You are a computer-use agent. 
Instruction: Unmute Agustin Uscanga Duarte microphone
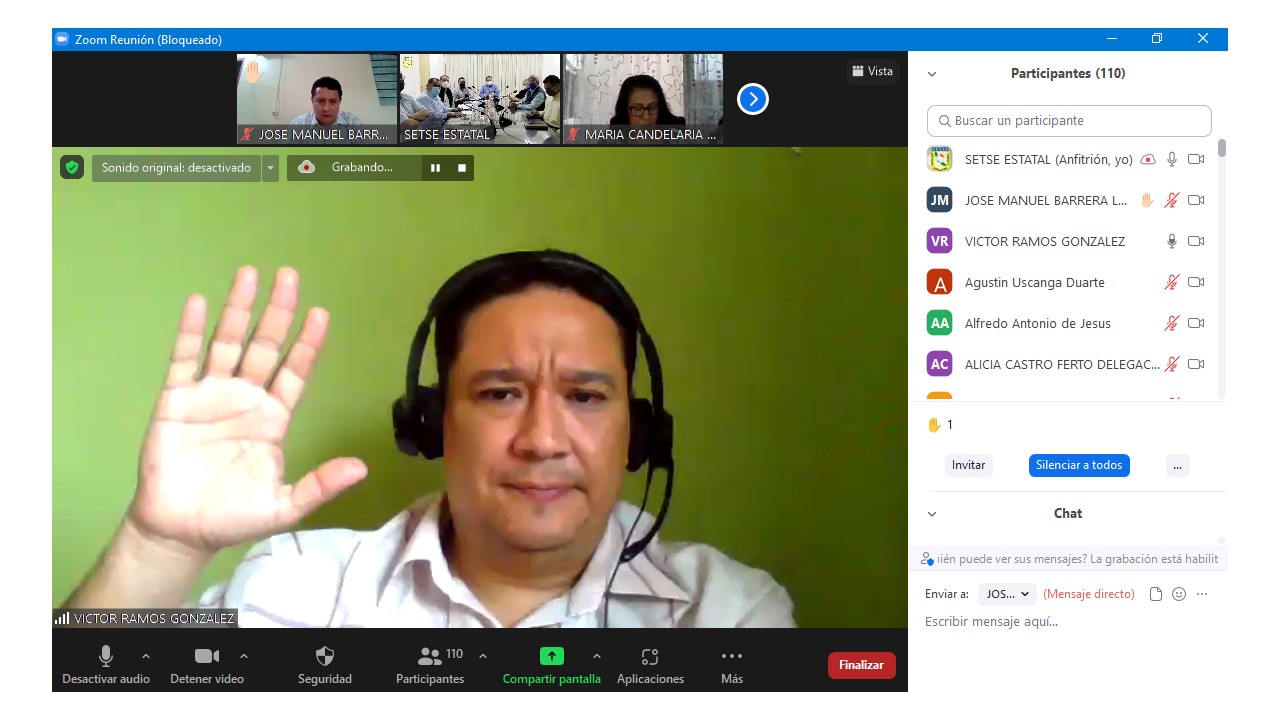[1172, 282]
